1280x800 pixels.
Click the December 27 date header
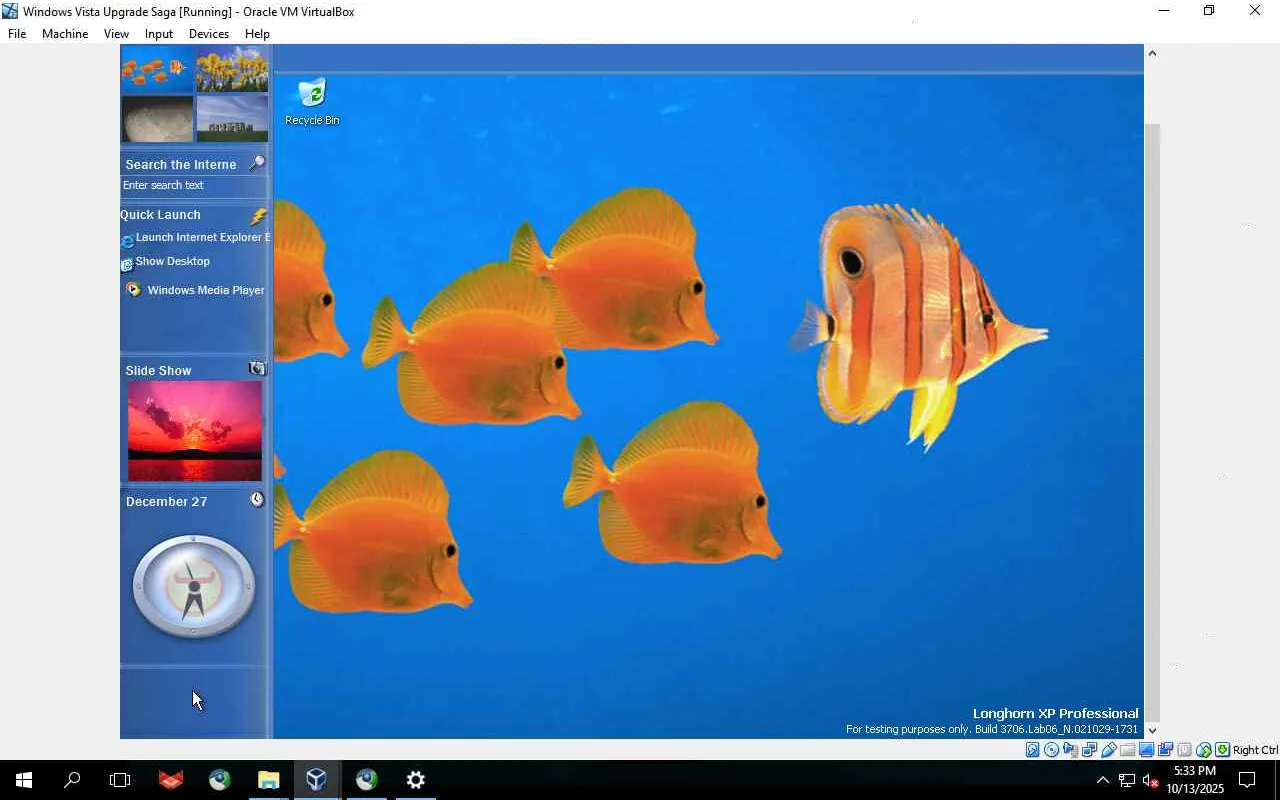(x=166, y=502)
